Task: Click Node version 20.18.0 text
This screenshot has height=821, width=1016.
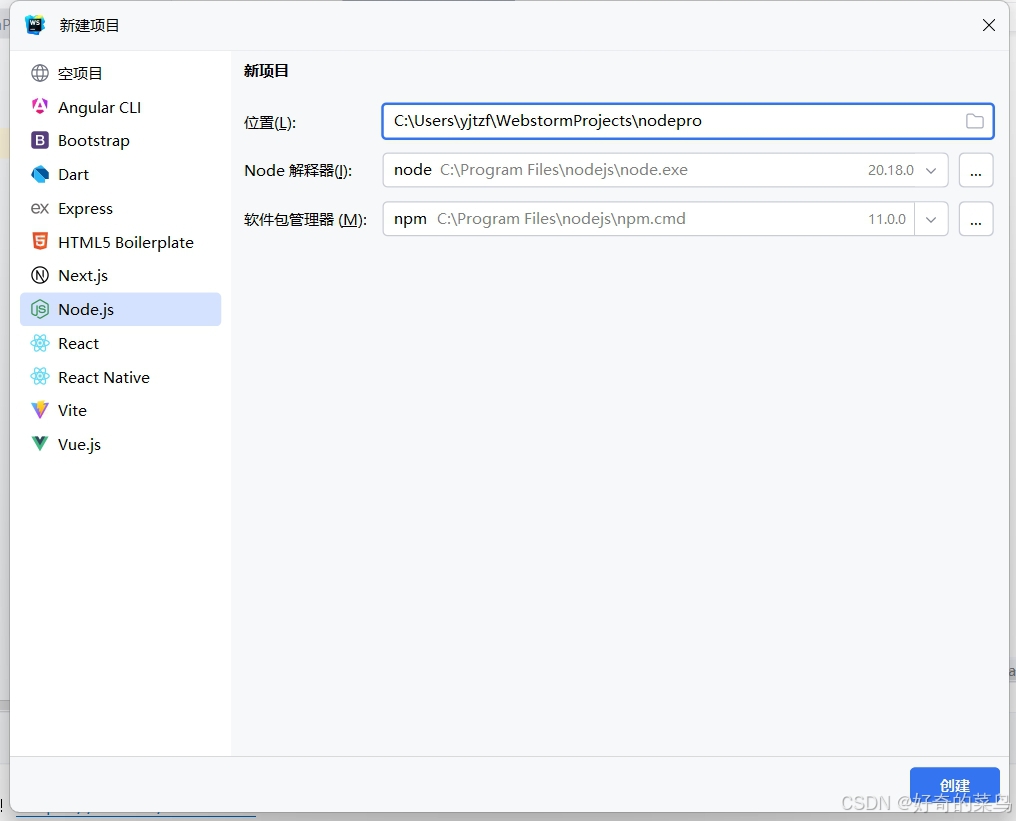Action: pyautogui.click(x=890, y=170)
